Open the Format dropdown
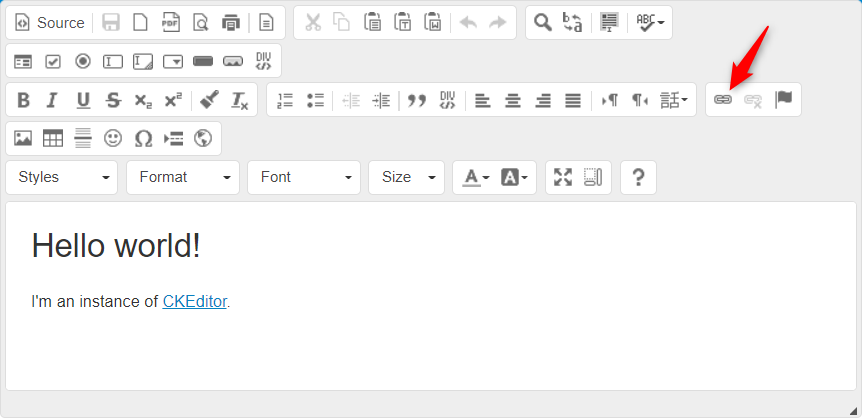 [x=183, y=177]
